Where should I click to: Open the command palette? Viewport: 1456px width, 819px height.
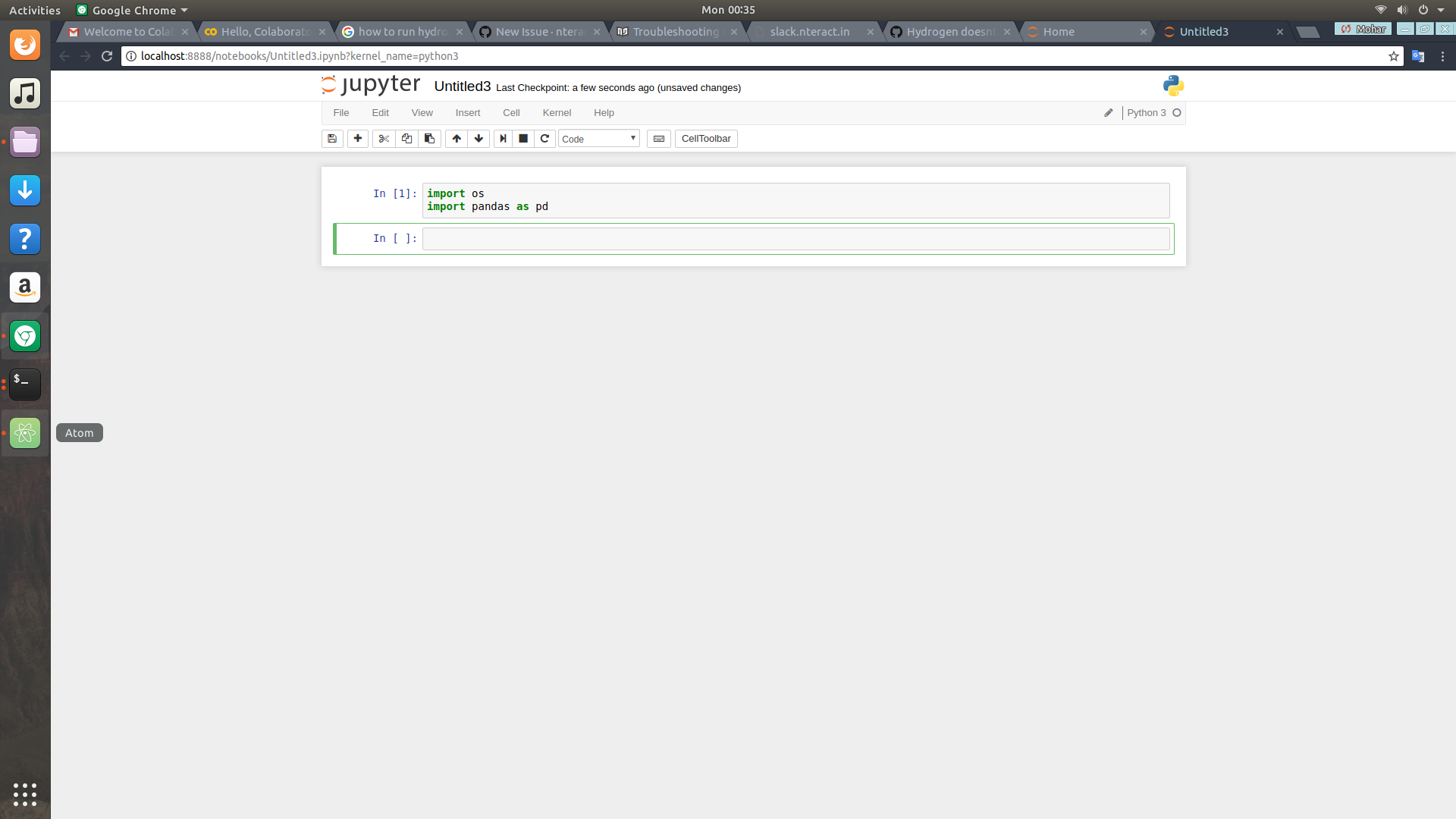657,139
